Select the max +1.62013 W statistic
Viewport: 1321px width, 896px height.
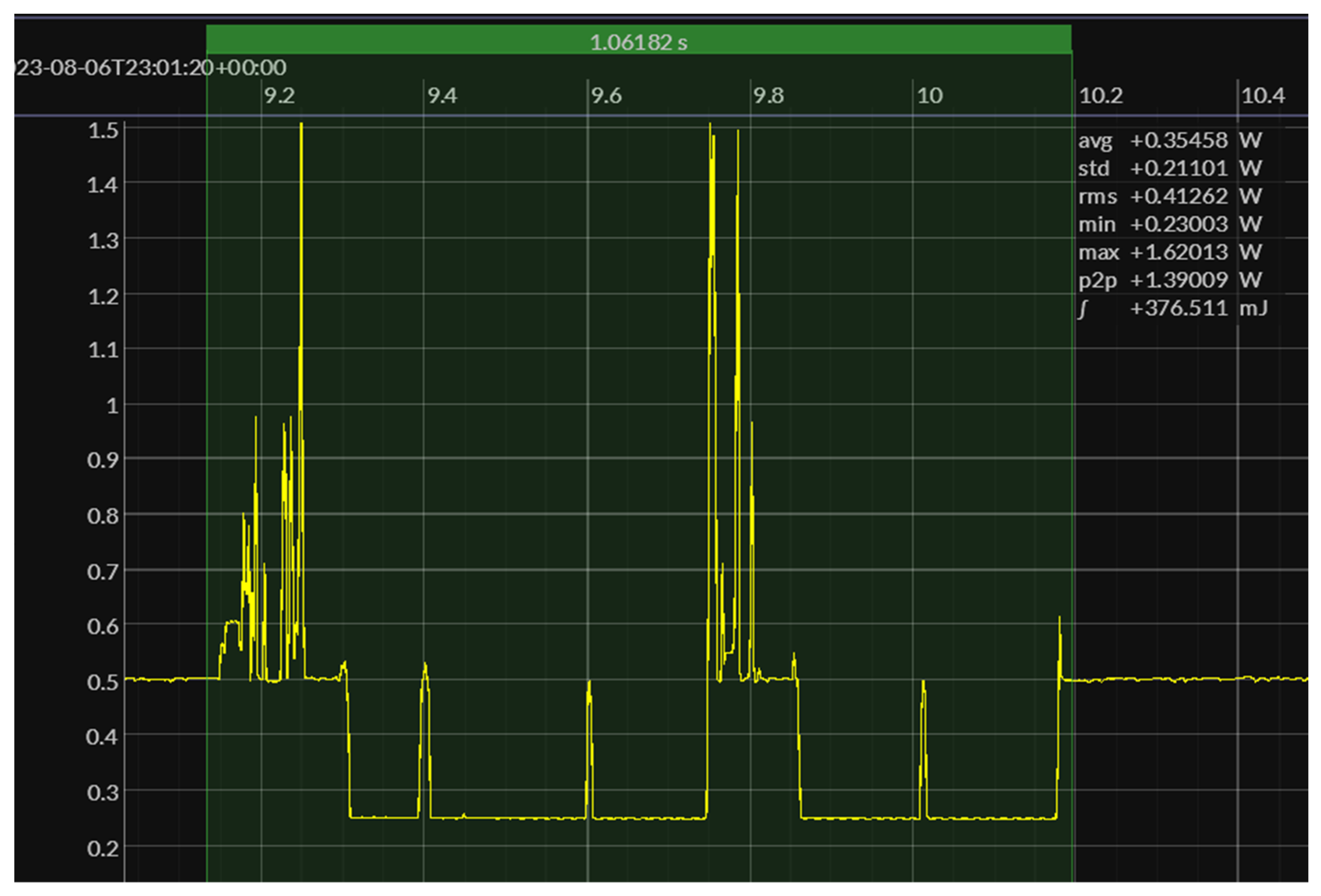point(1169,252)
